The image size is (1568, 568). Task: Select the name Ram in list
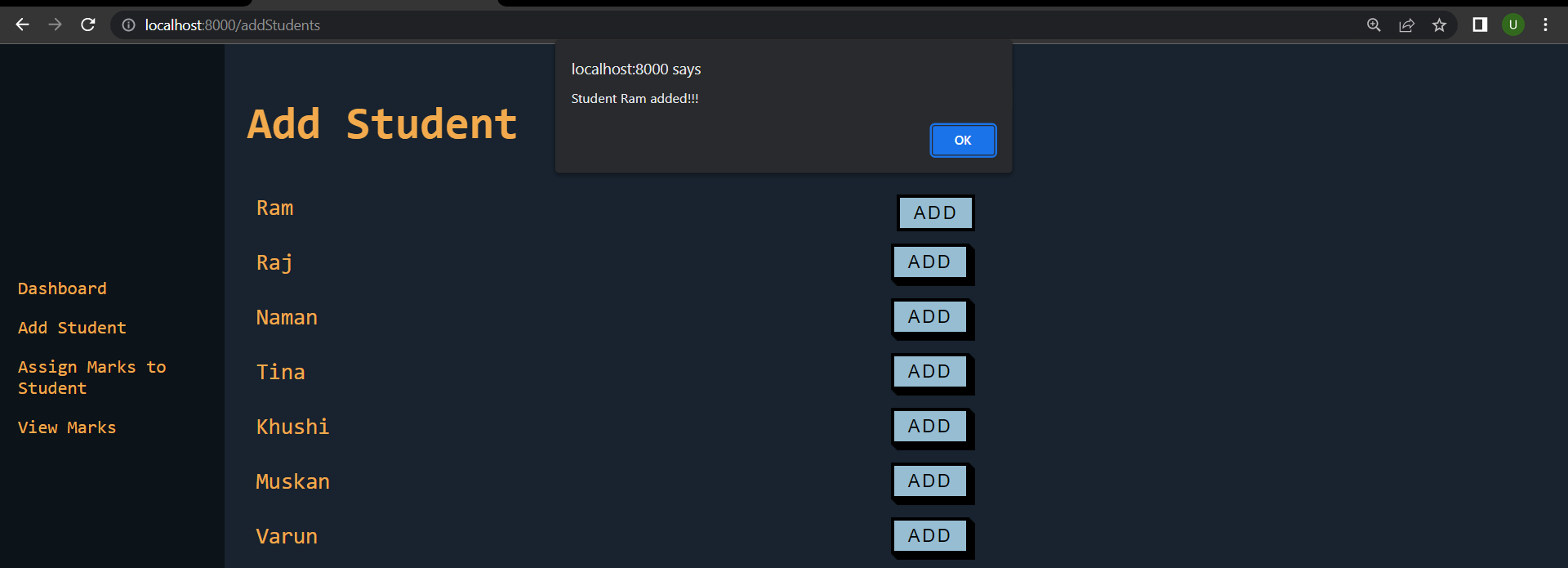(274, 208)
